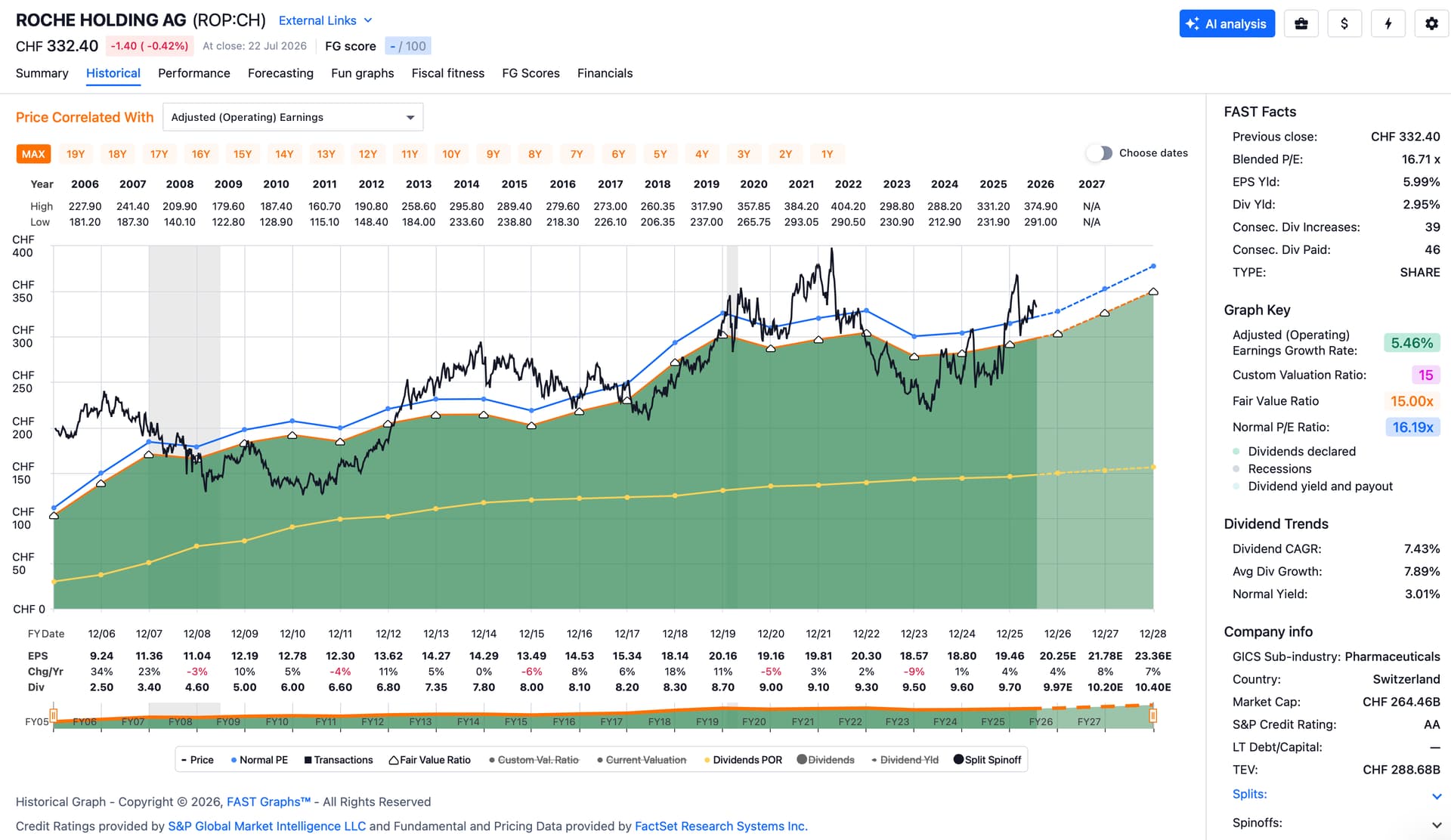Set the range to 10Y
The width and height of the screenshot is (1451, 840).
click(451, 154)
